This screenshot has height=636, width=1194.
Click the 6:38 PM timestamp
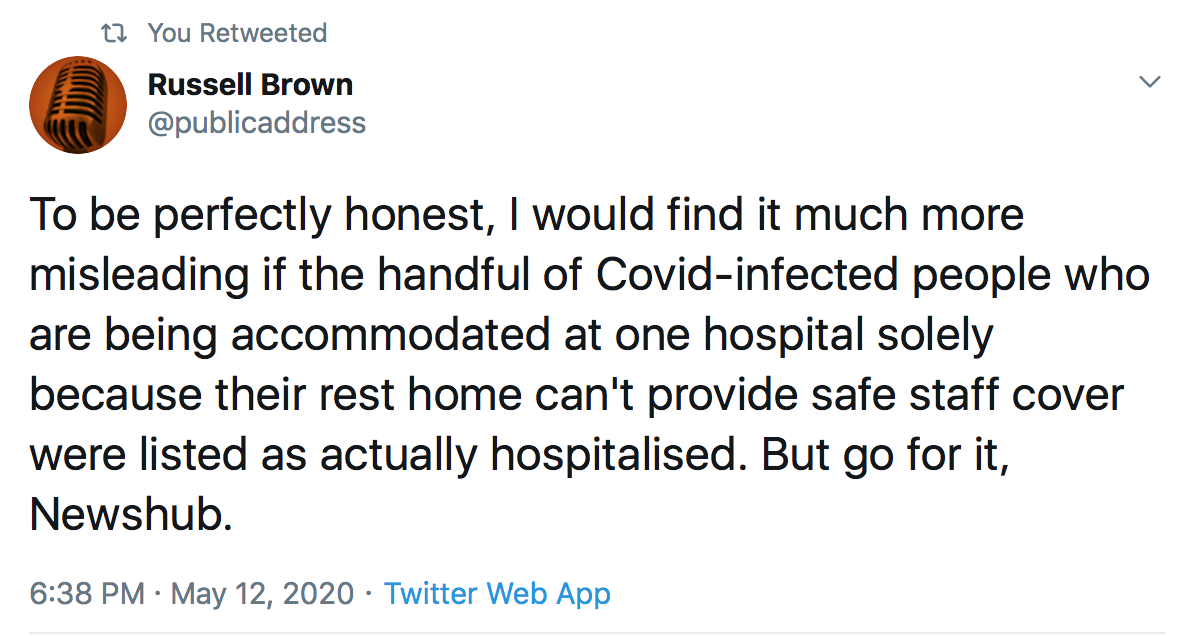click(x=87, y=593)
